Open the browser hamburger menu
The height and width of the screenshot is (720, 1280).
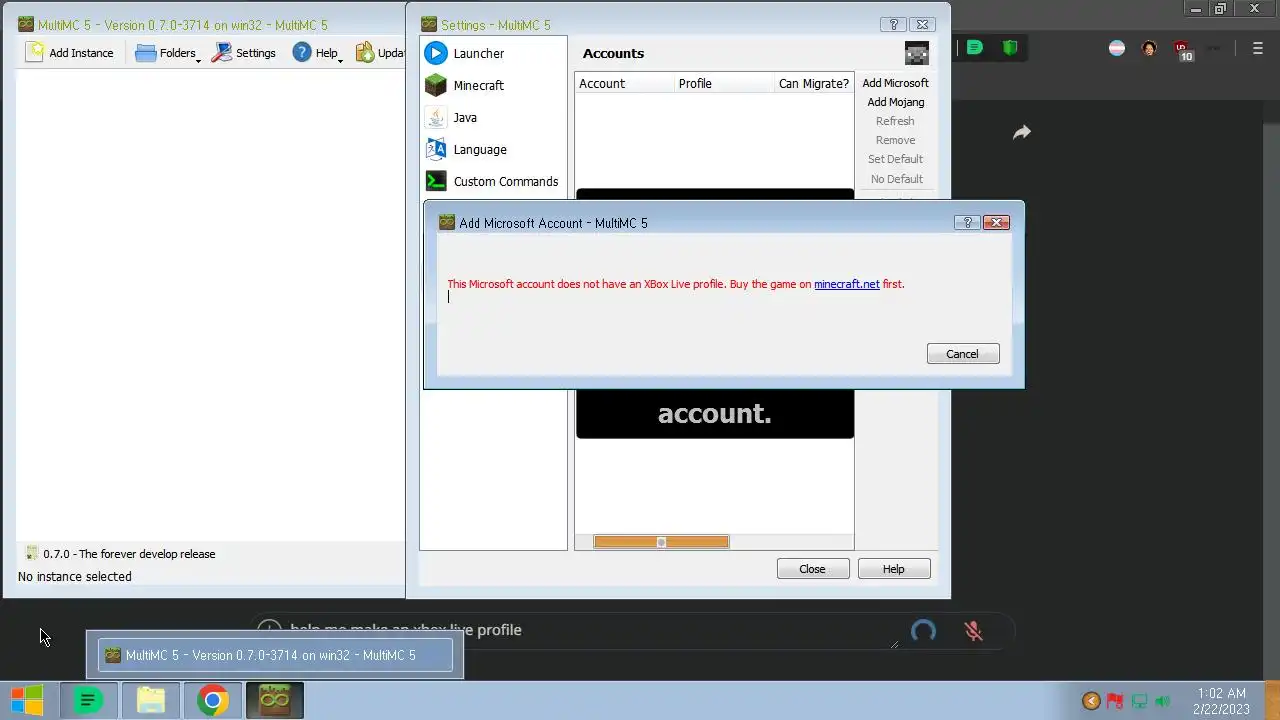(x=1258, y=48)
